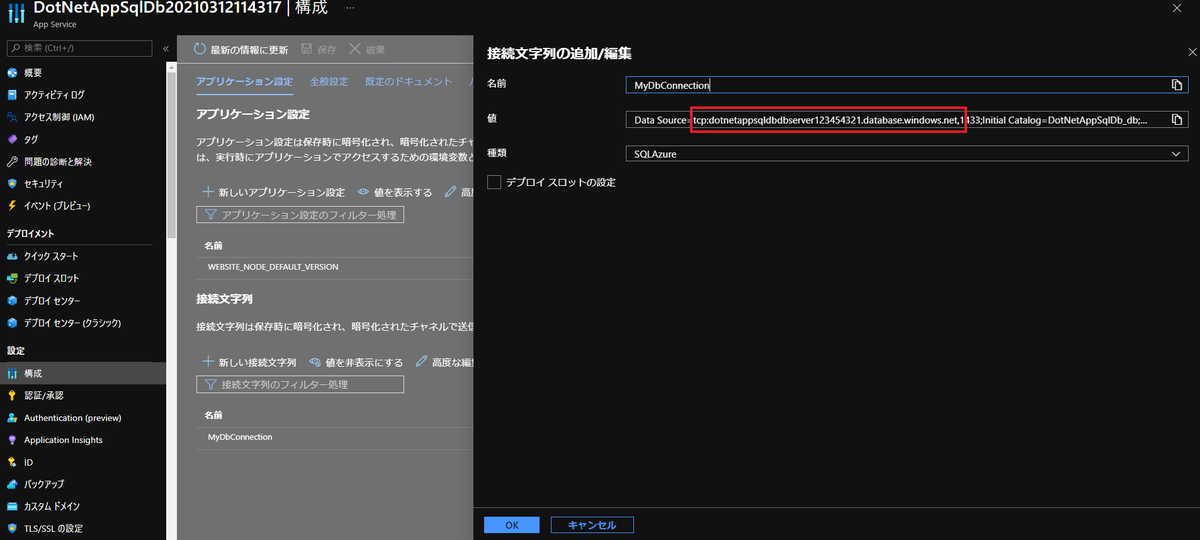This screenshot has height=540, width=1200.
Task: Open the title bar ellipsis menu
Action: pyautogui.click(x=348, y=7)
